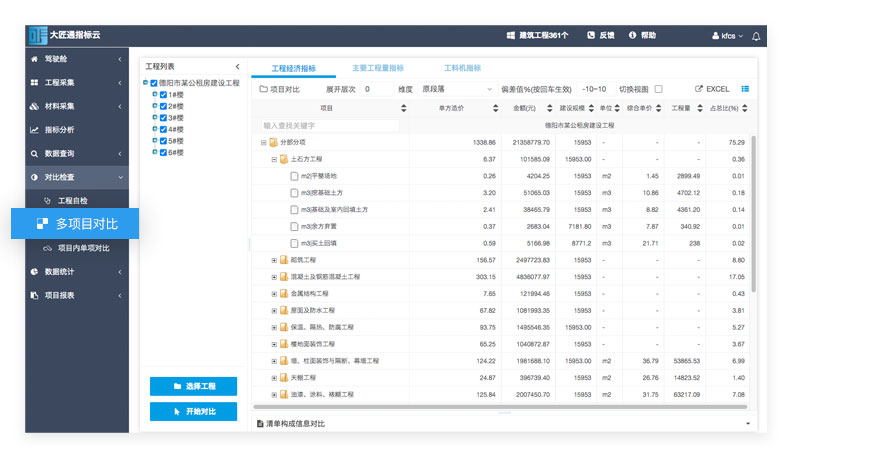Focus the 输入查找关键字 search field
869x459 pixels.
pyautogui.click(x=330, y=126)
